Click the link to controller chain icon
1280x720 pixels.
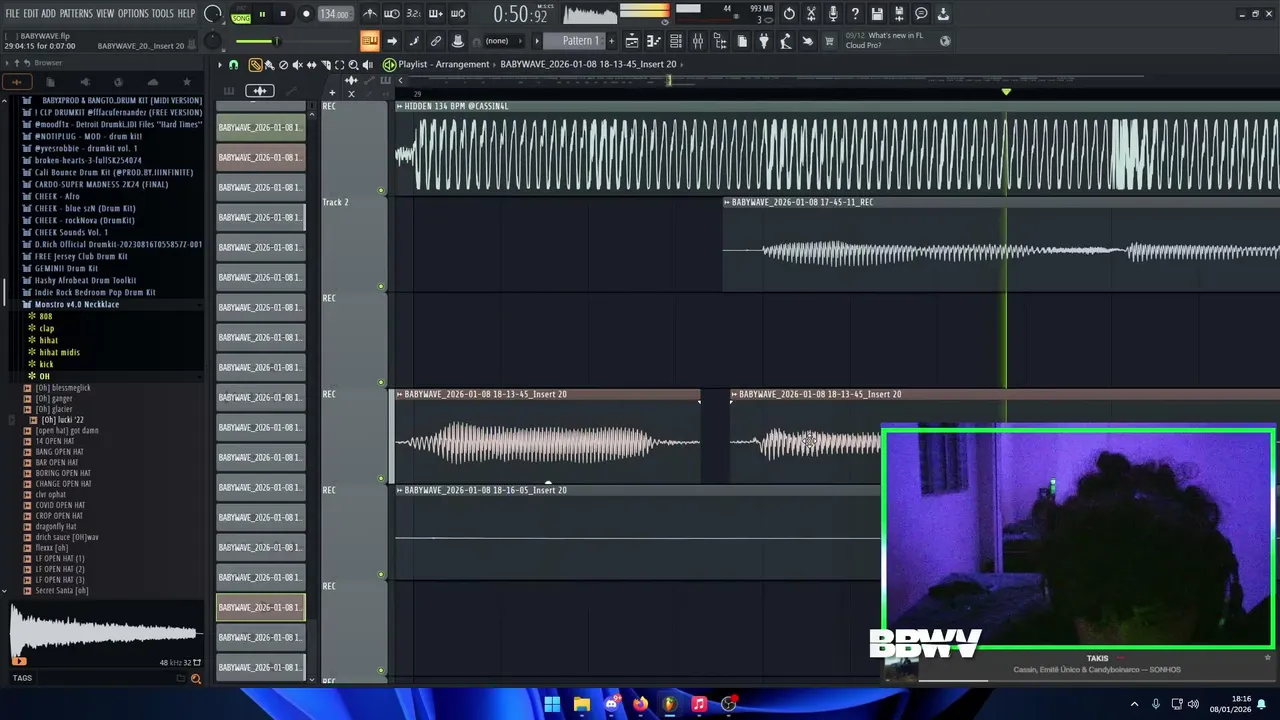(436, 41)
